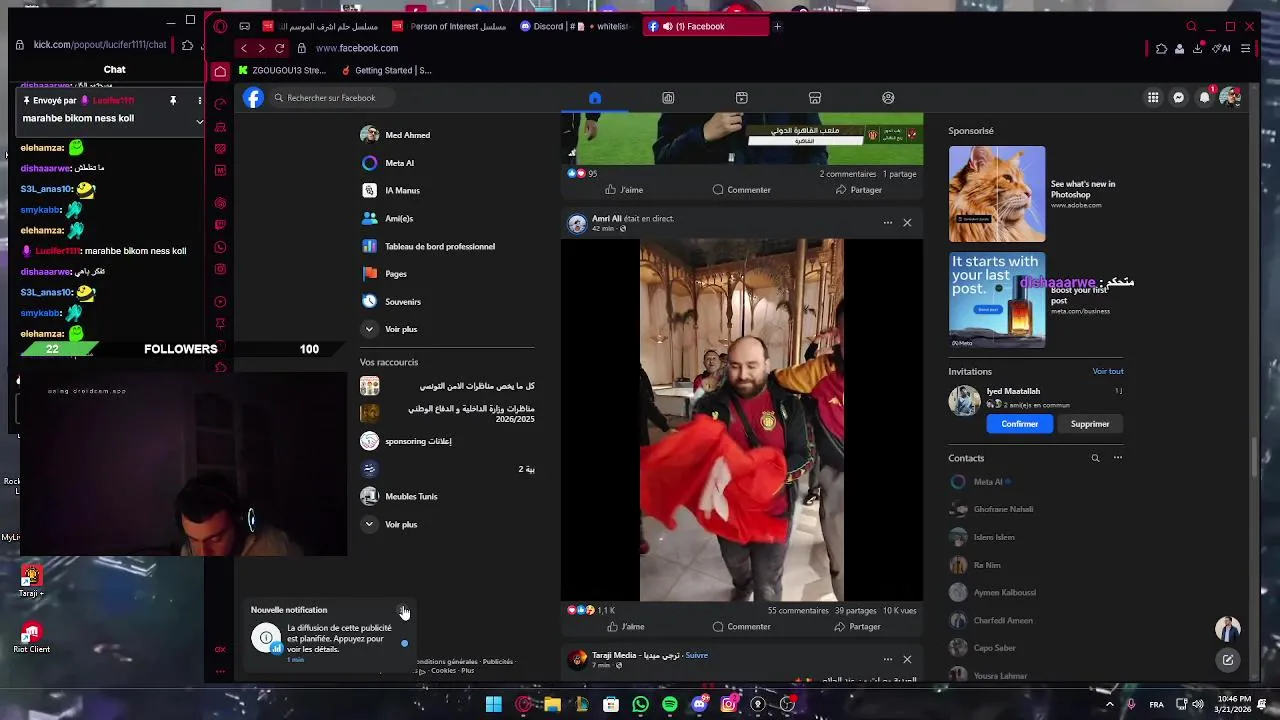Open Instagram from the taskbar
This screenshot has width=1280, height=720.
[x=729, y=705]
